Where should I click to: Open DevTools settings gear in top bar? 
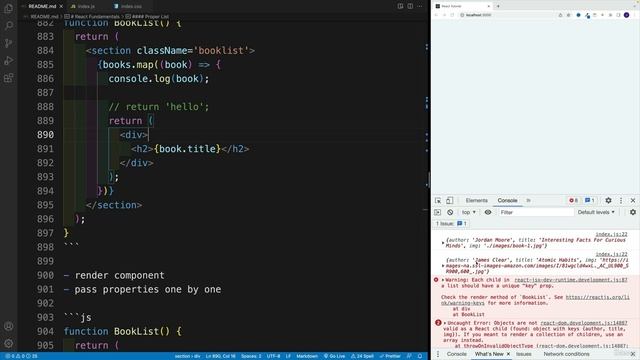click(608, 200)
